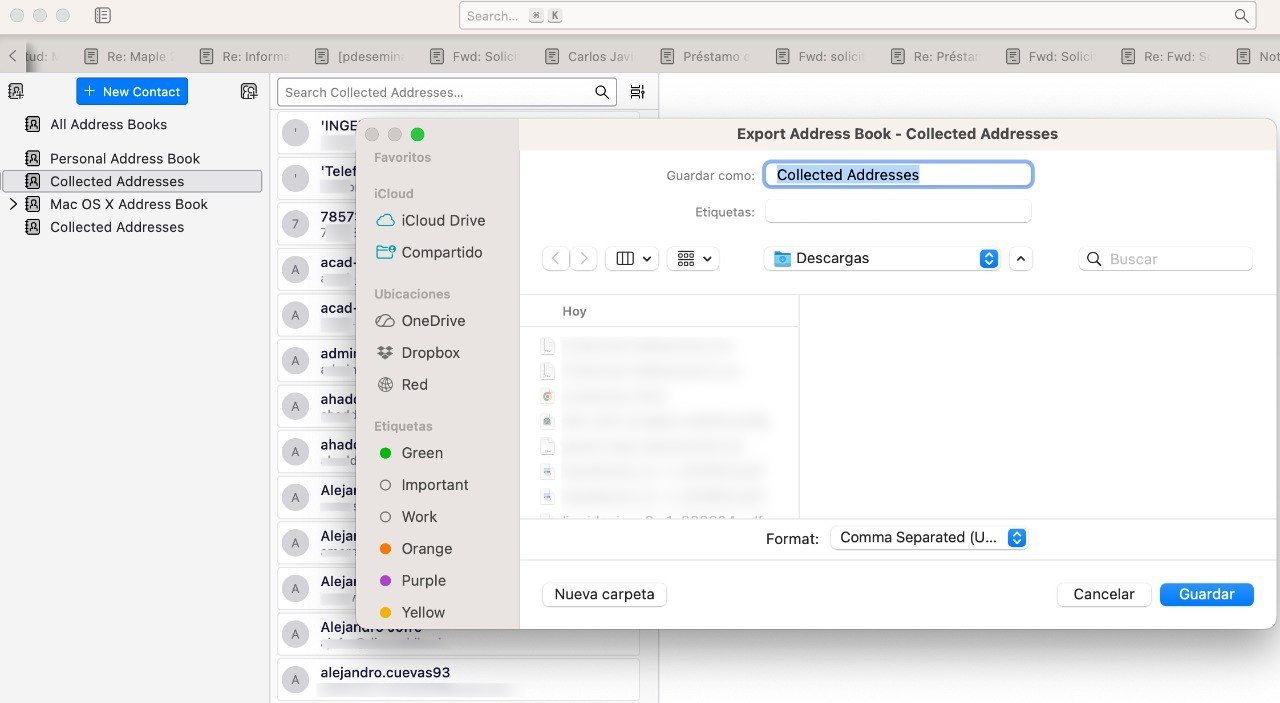1280x703 pixels.
Task: Switch to the Préstamo tab
Action: point(705,57)
